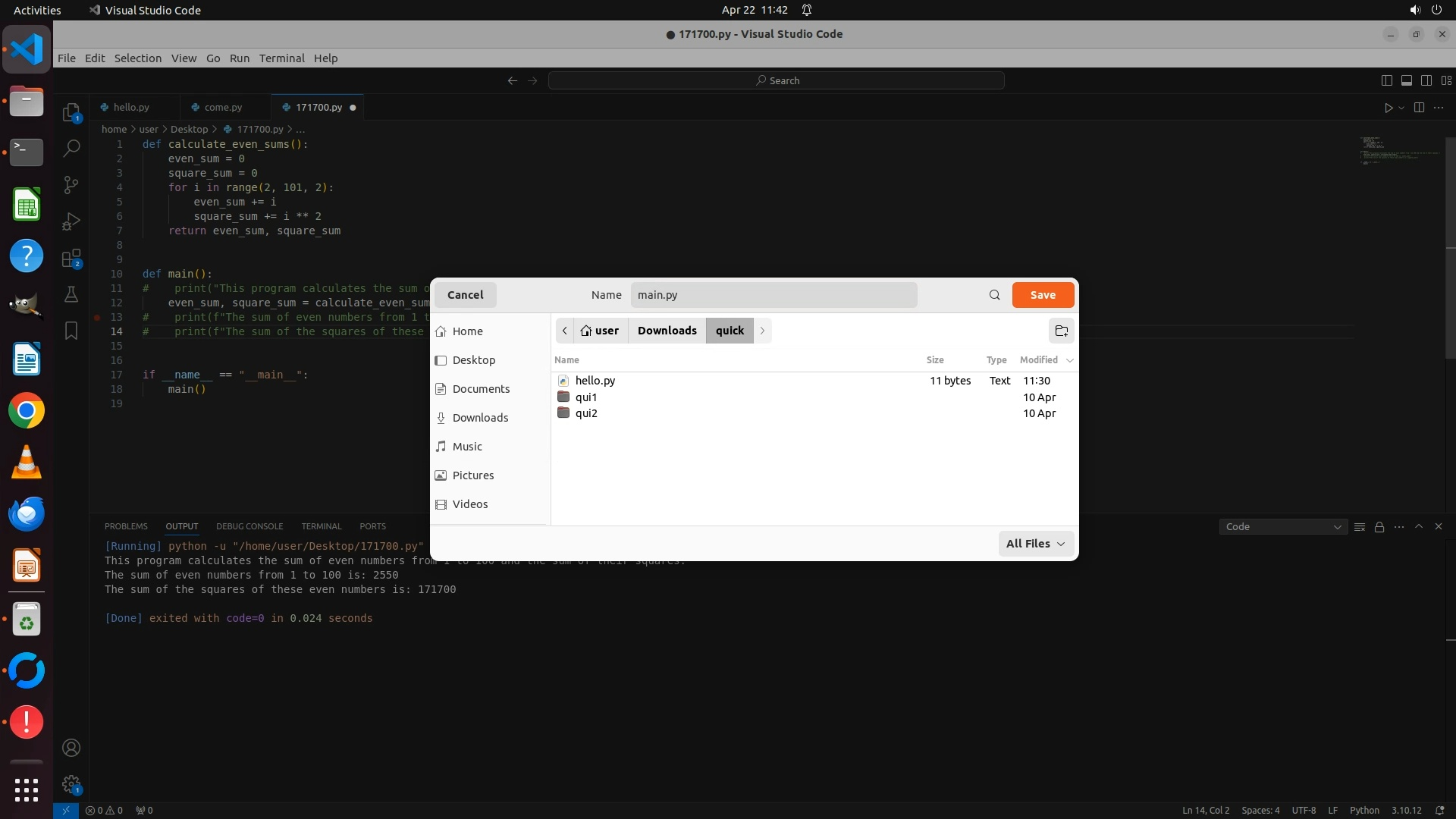Open the Code output channel dropdown

(1282, 526)
